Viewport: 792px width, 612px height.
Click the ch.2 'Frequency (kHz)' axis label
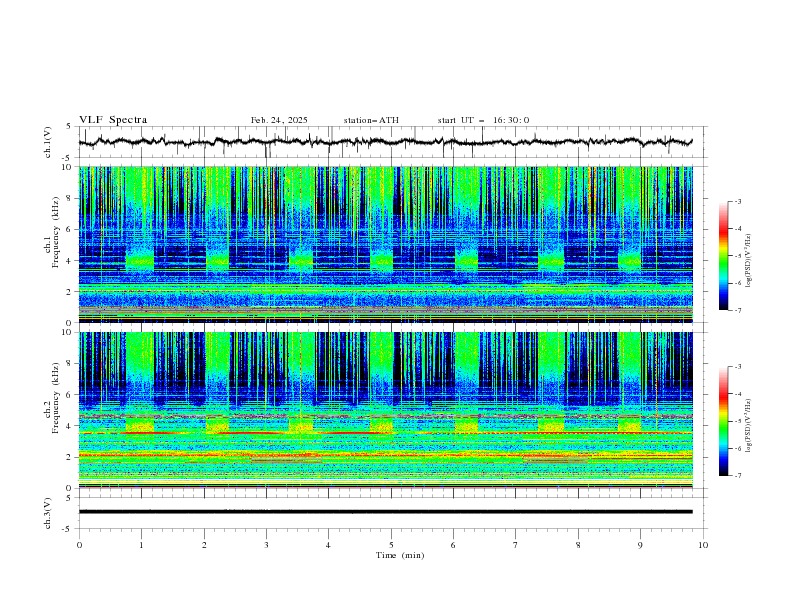click(55, 398)
